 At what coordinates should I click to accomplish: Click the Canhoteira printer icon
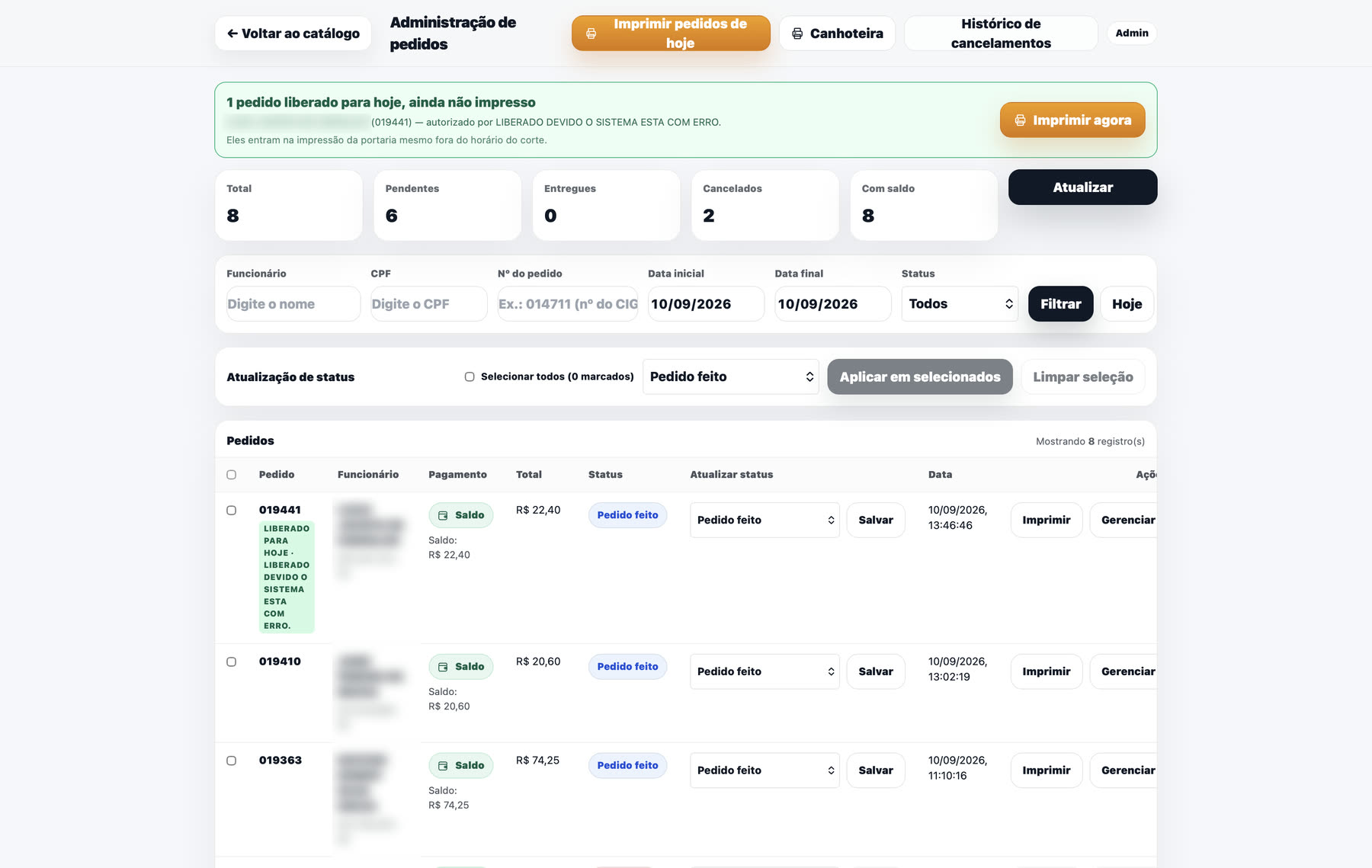797,34
